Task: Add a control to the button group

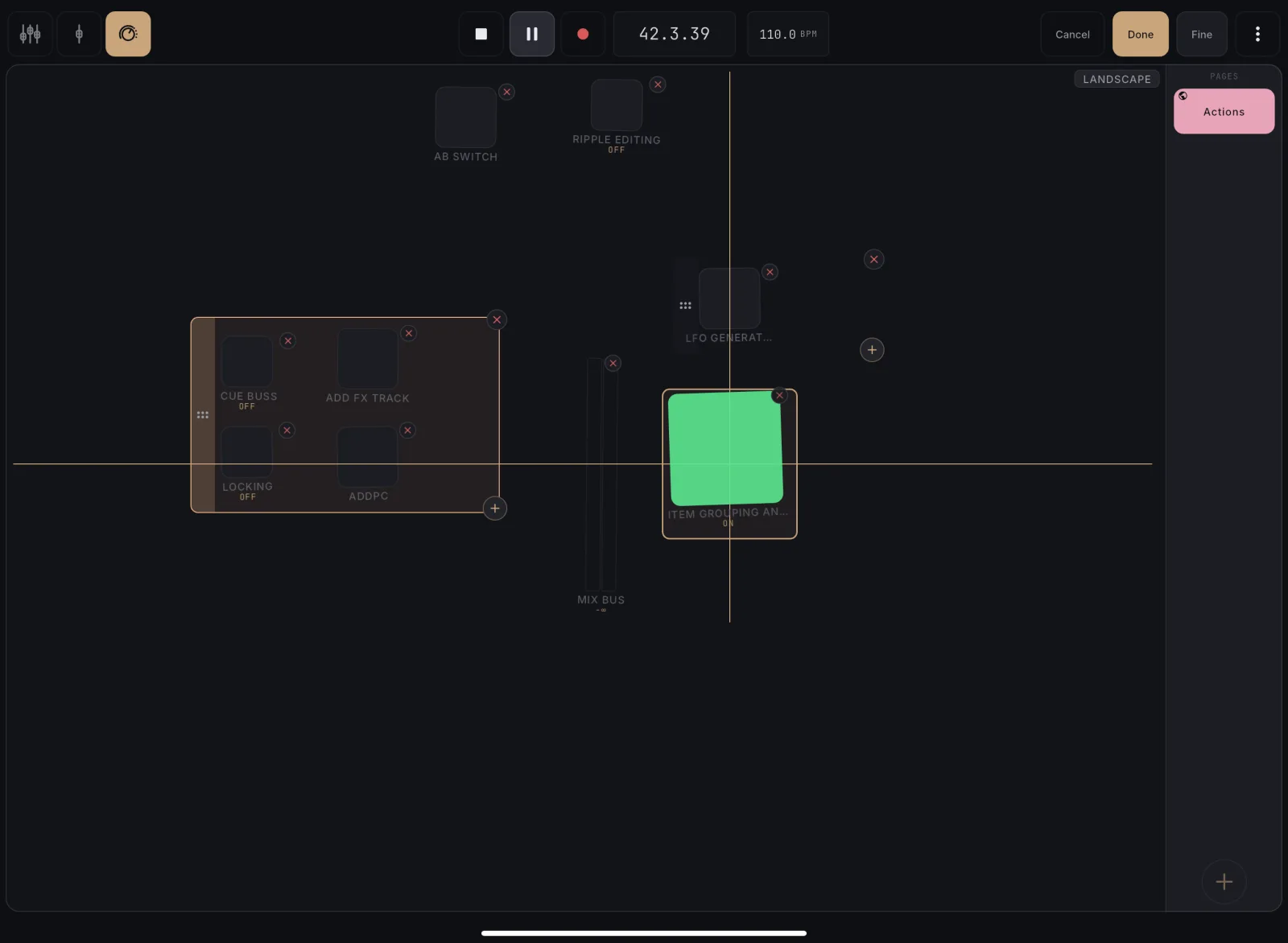Action: [495, 509]
